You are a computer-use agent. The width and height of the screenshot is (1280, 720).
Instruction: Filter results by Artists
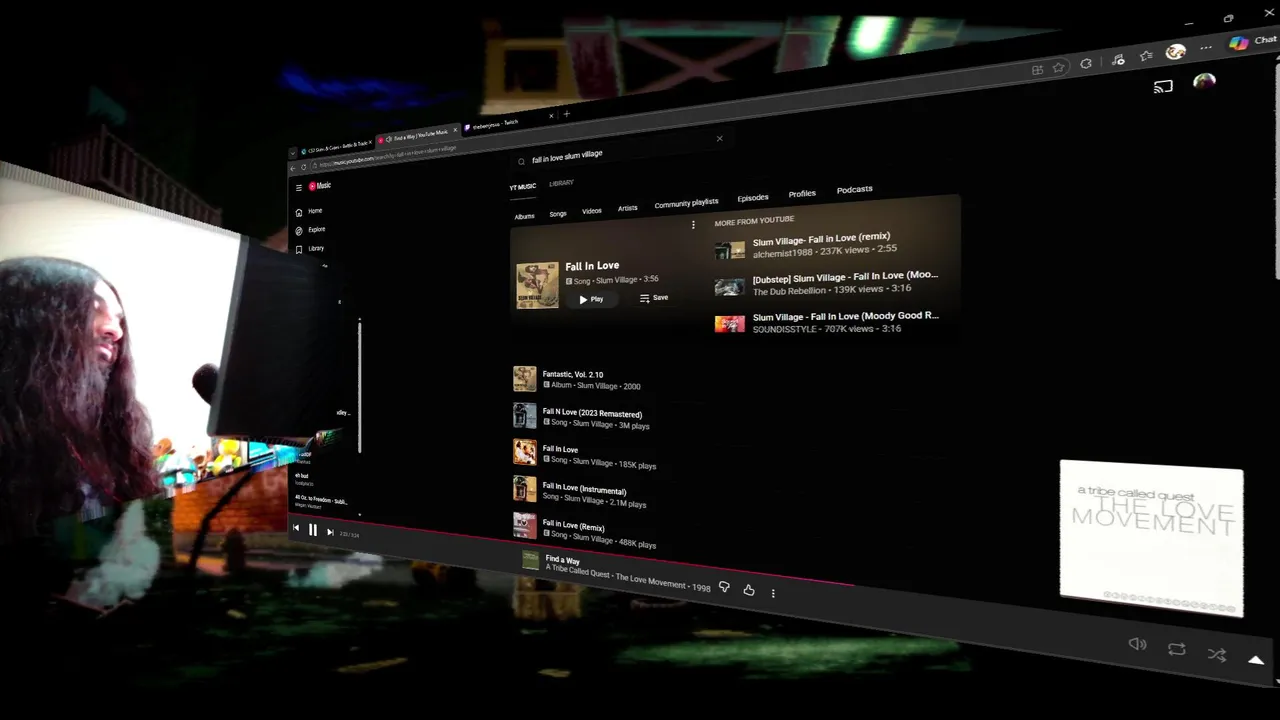pyautogui.click(x=628, y=208)
